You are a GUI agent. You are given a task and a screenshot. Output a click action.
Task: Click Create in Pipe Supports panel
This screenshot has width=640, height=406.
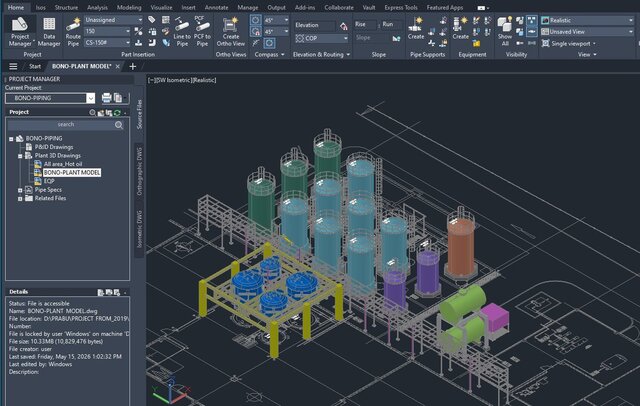pos(416,29)
